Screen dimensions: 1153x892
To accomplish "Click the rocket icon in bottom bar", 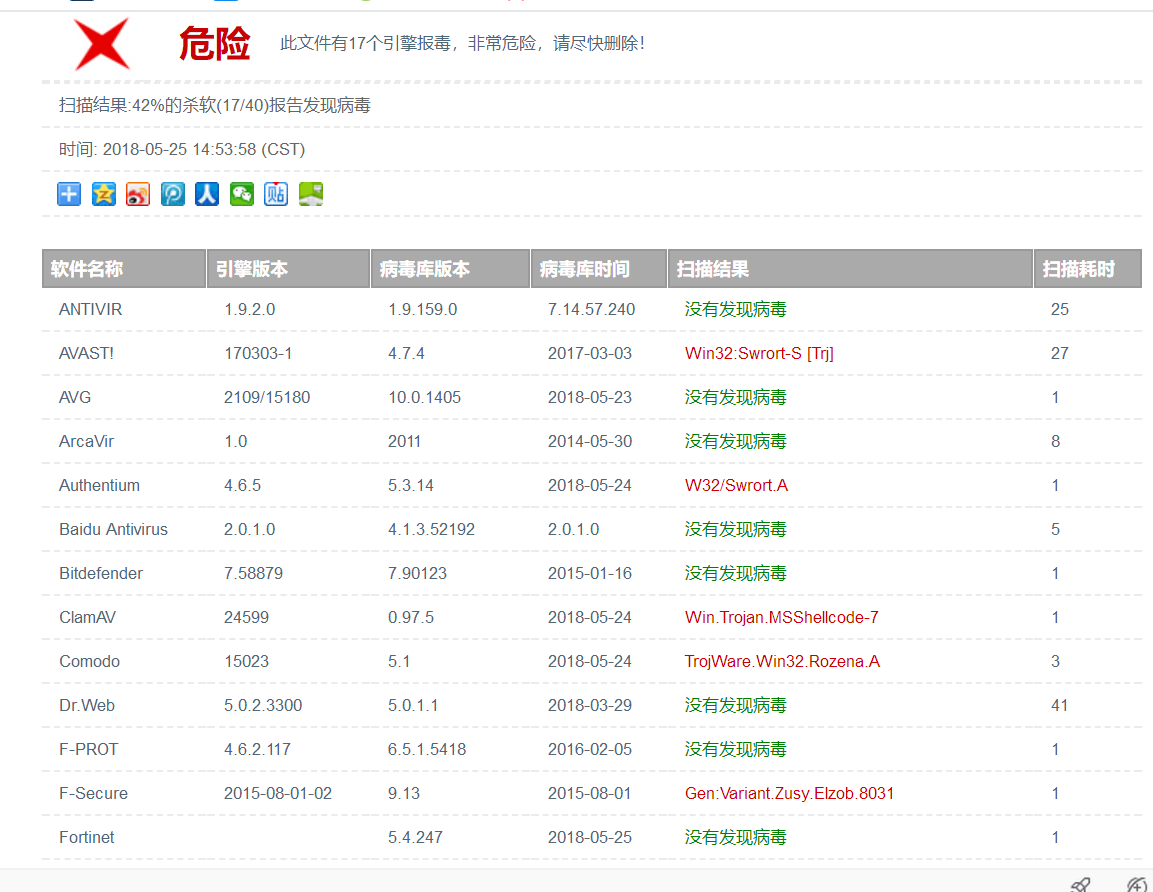I will [x=1080, y=884].
